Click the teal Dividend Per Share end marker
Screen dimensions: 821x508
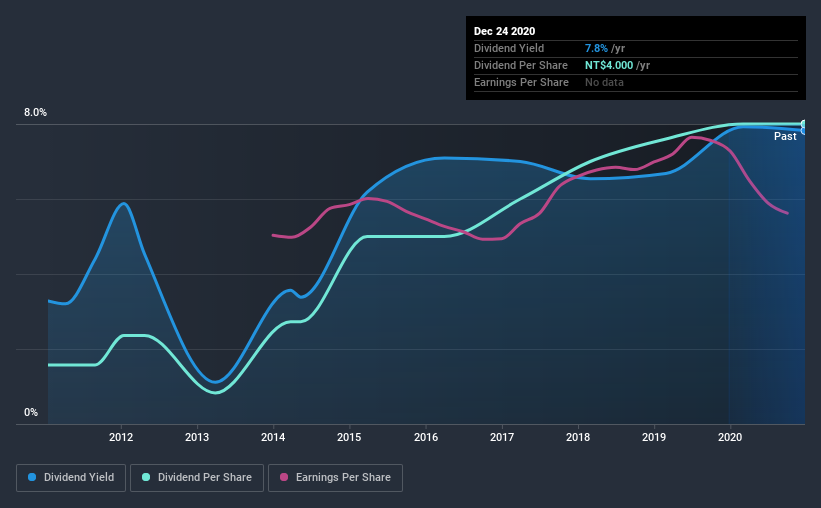(804, 124)
